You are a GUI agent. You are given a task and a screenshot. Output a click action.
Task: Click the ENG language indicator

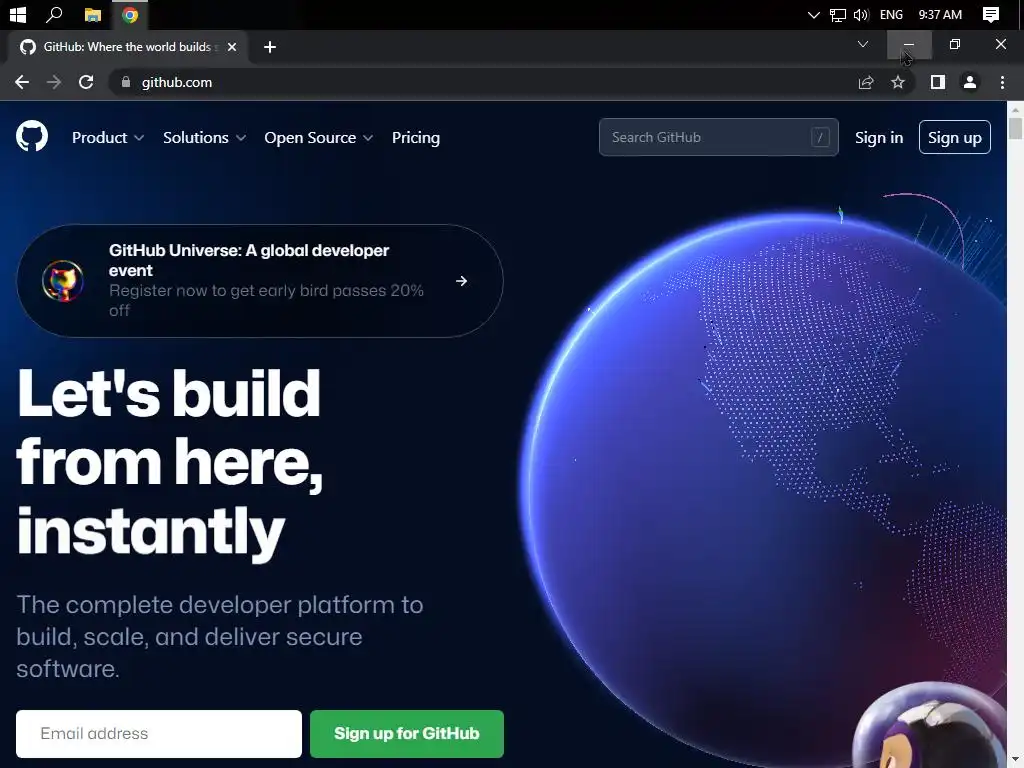[891, 14]
